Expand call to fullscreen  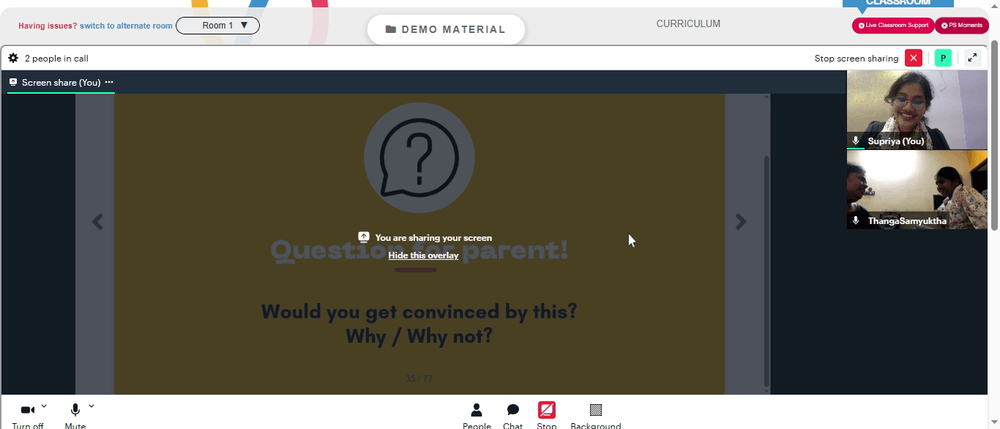tap(972, 58)
